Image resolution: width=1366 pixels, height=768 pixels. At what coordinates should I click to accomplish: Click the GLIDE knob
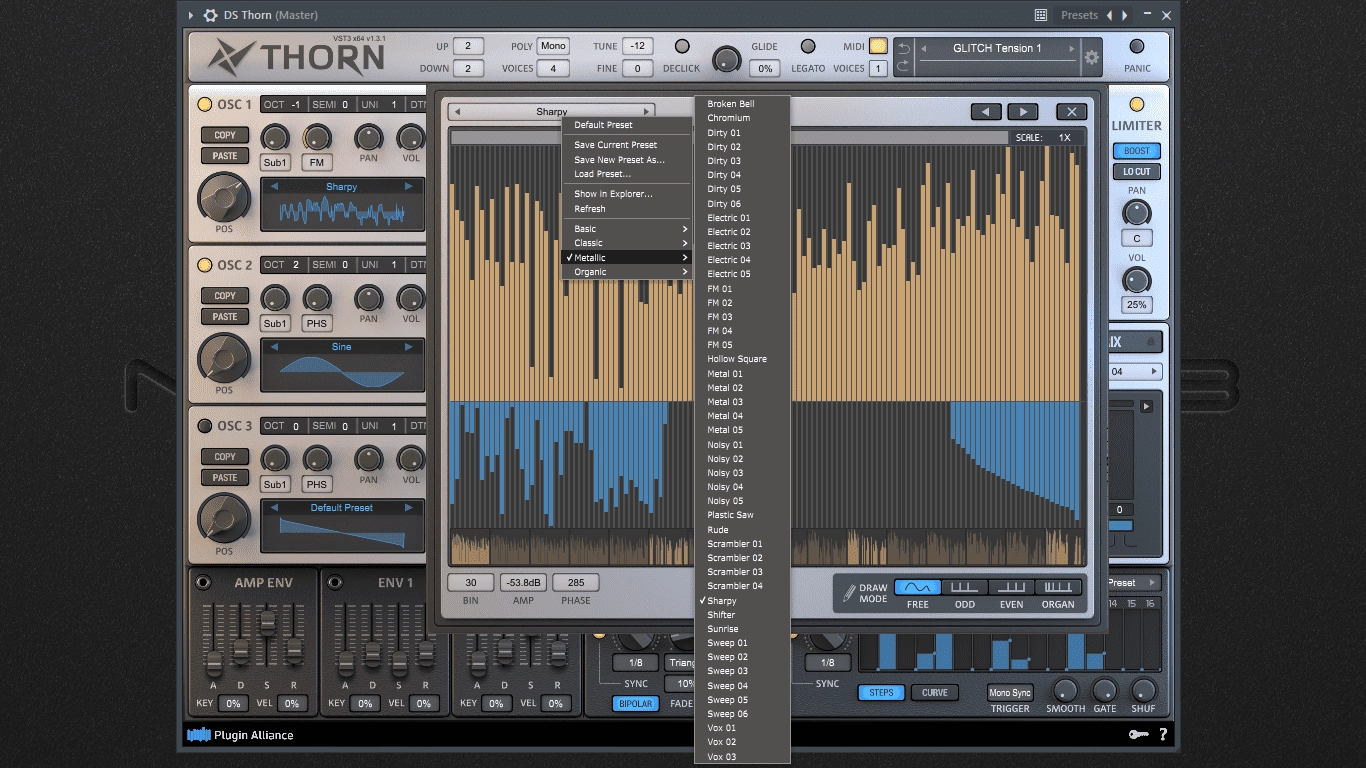pos(727,60)
